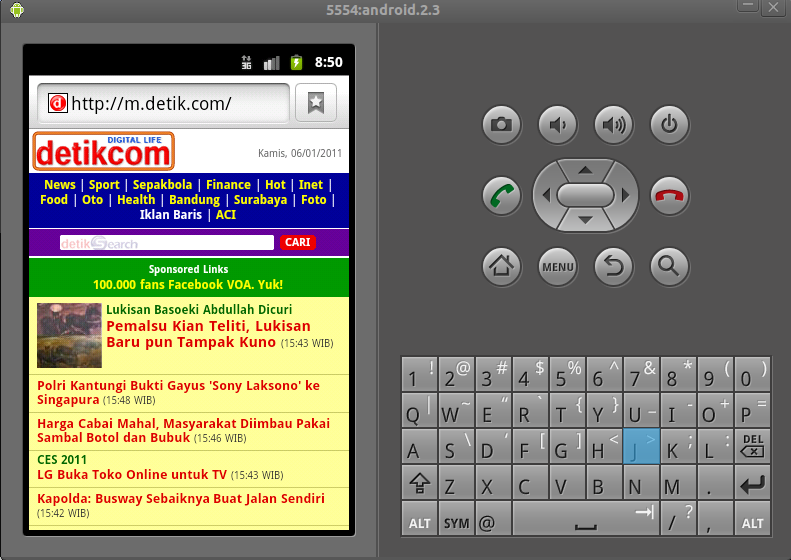791x560 pixels.
Task: Open the Inet section link
Action: tap(310, 185)
